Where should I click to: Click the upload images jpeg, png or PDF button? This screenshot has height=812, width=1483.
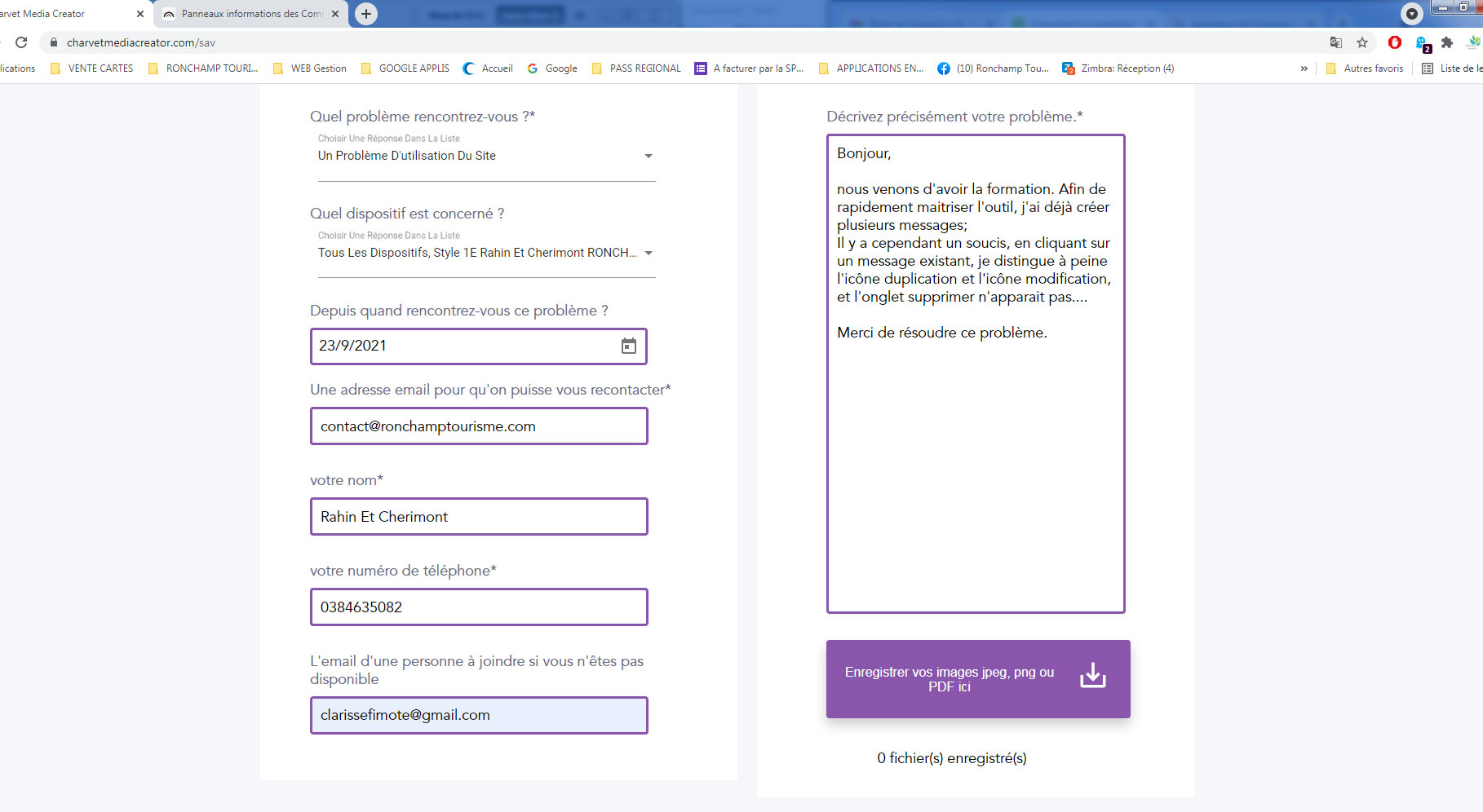(977, 678)
